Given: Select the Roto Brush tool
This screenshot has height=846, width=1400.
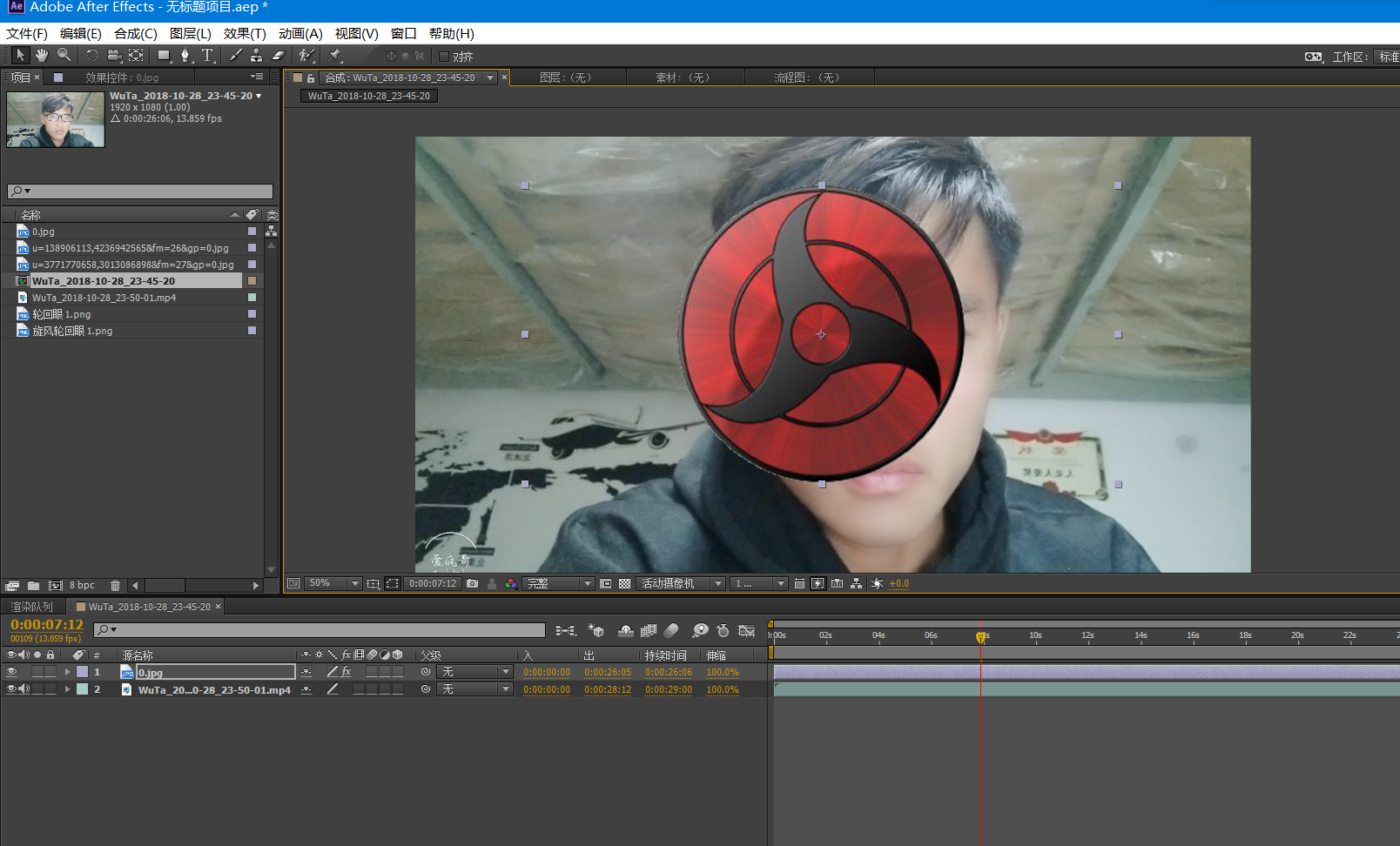Looking at the screenshot, I should pyautogui.click(x=306, y=55).
